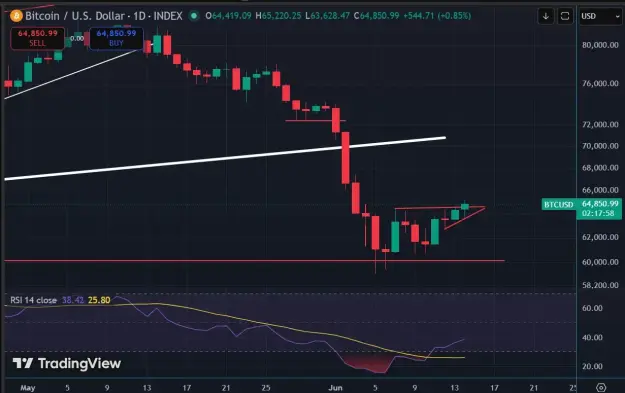The width and height of the screenshot is (625, 393).
Task: Click the blue BUY 64,850.99 button
Action: click(116, 38)
